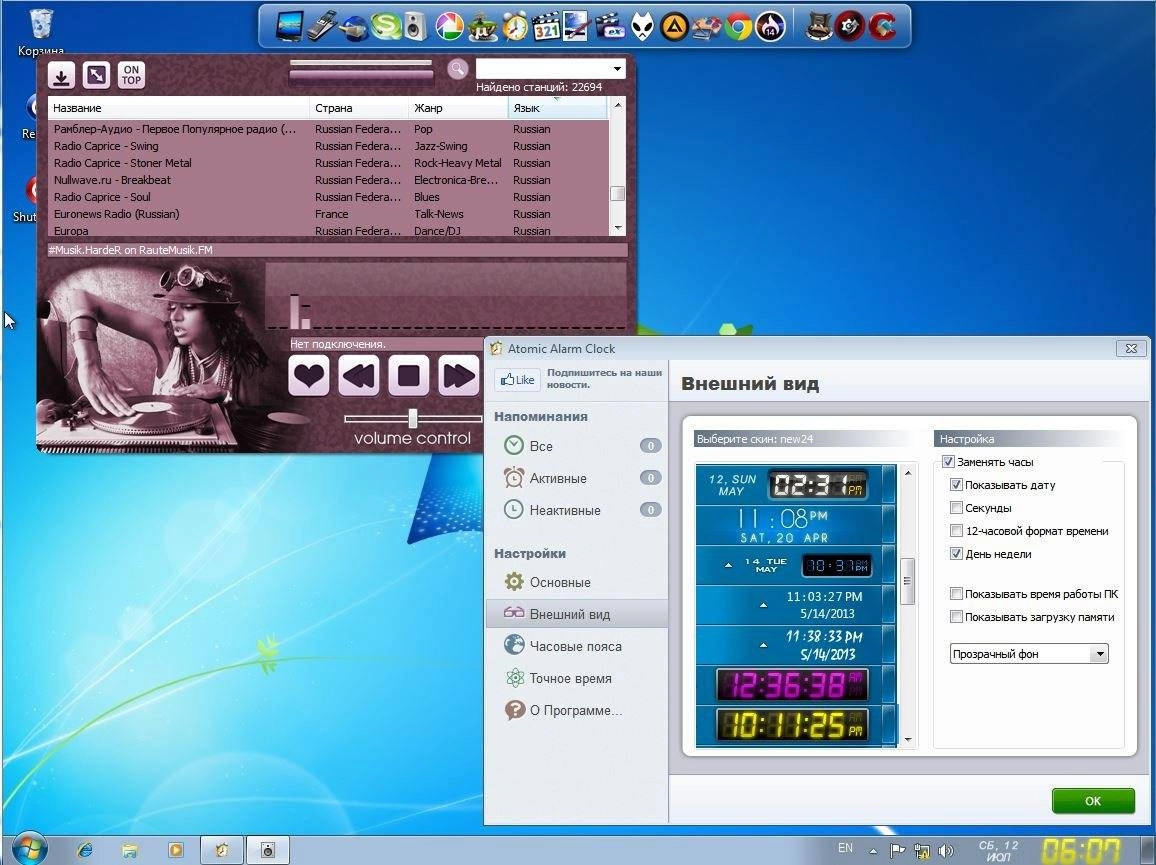Select station Radio Caprice - Stoner Metal

coord(329,163)
